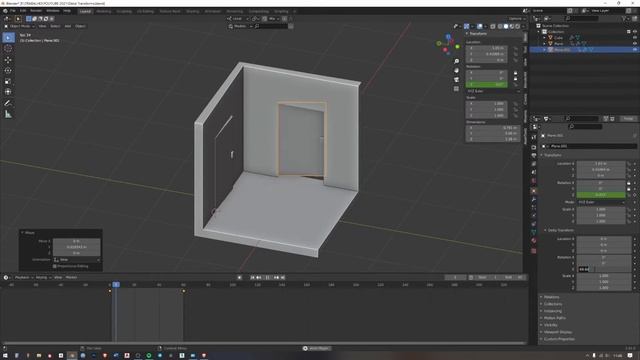This screenshot has height=360, width=640.
Task: Select the Select Box tool in the viewport toolbar
Action: coord(8,38)
